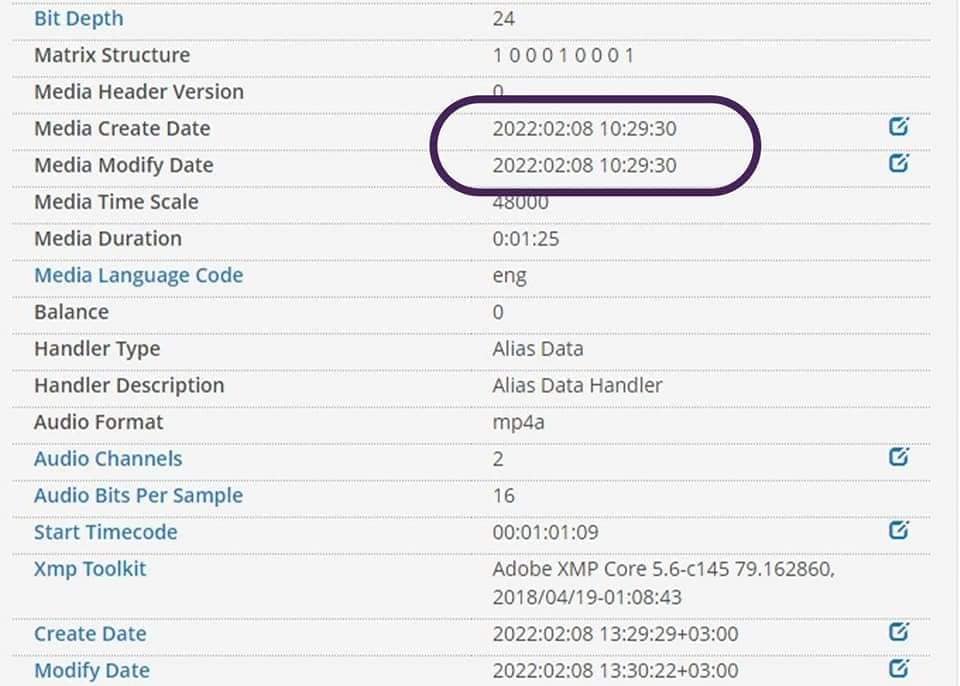960x686 pixels.
Task: Open Audio Bits Per Sample link
Action: pyautogui.click(x=138, y=496)
